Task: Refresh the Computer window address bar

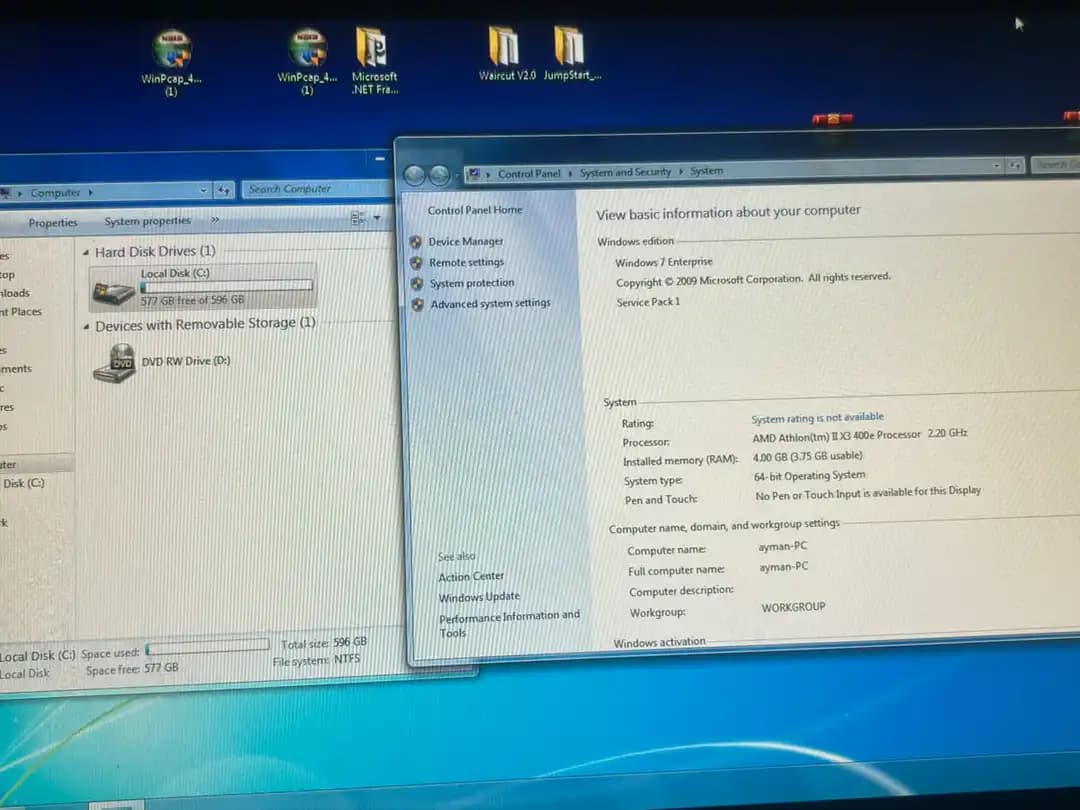Action: point(224,190)
